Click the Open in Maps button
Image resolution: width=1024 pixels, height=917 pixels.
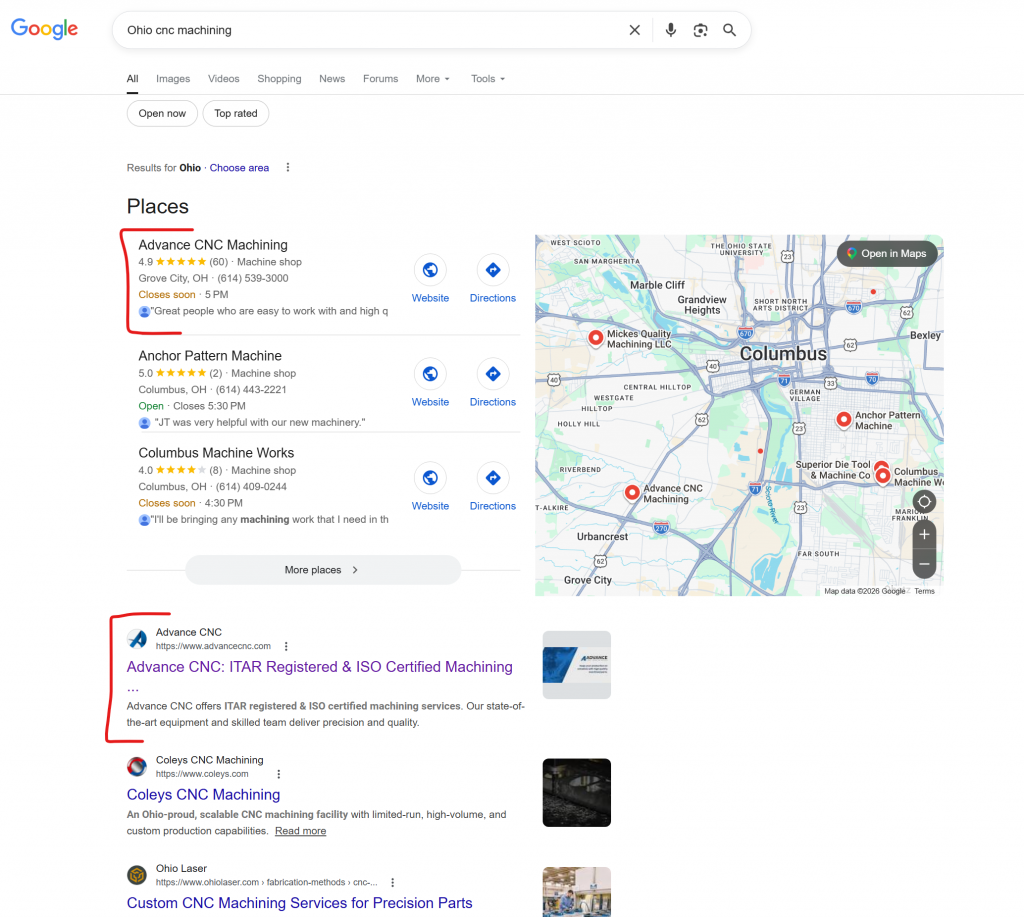pos(886,253)
